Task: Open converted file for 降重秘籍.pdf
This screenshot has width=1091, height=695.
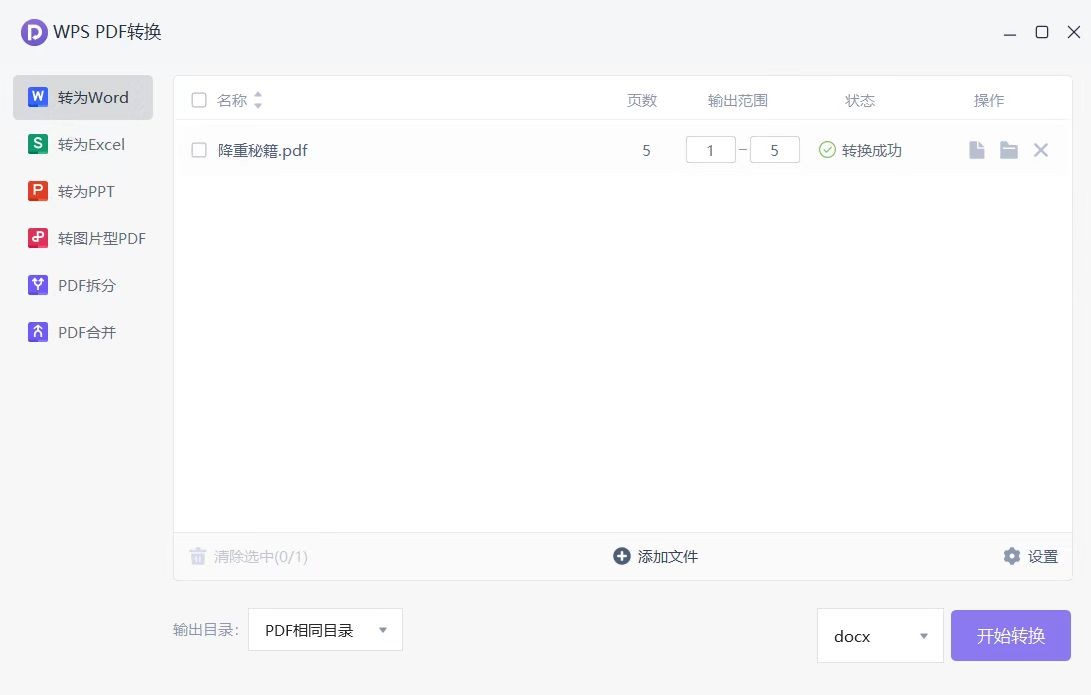Action: pyautogui.click(x=977, y=150)
